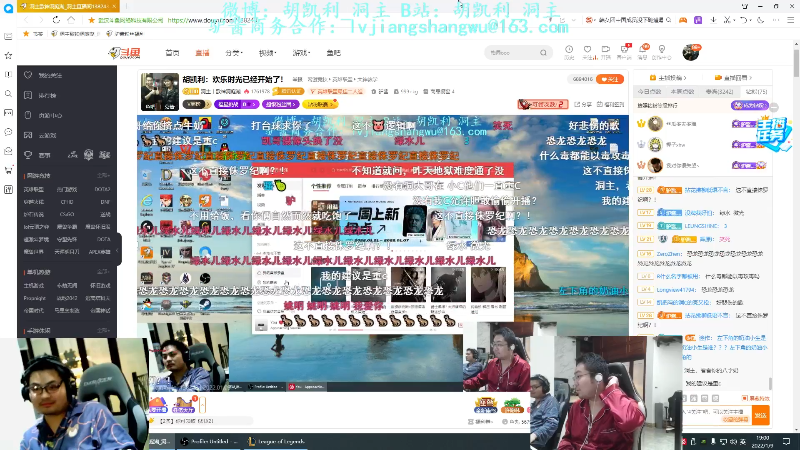The image size is (800, 450).
Task: Click the page vertical scrollbar
Action: click(x=796, y=64)
